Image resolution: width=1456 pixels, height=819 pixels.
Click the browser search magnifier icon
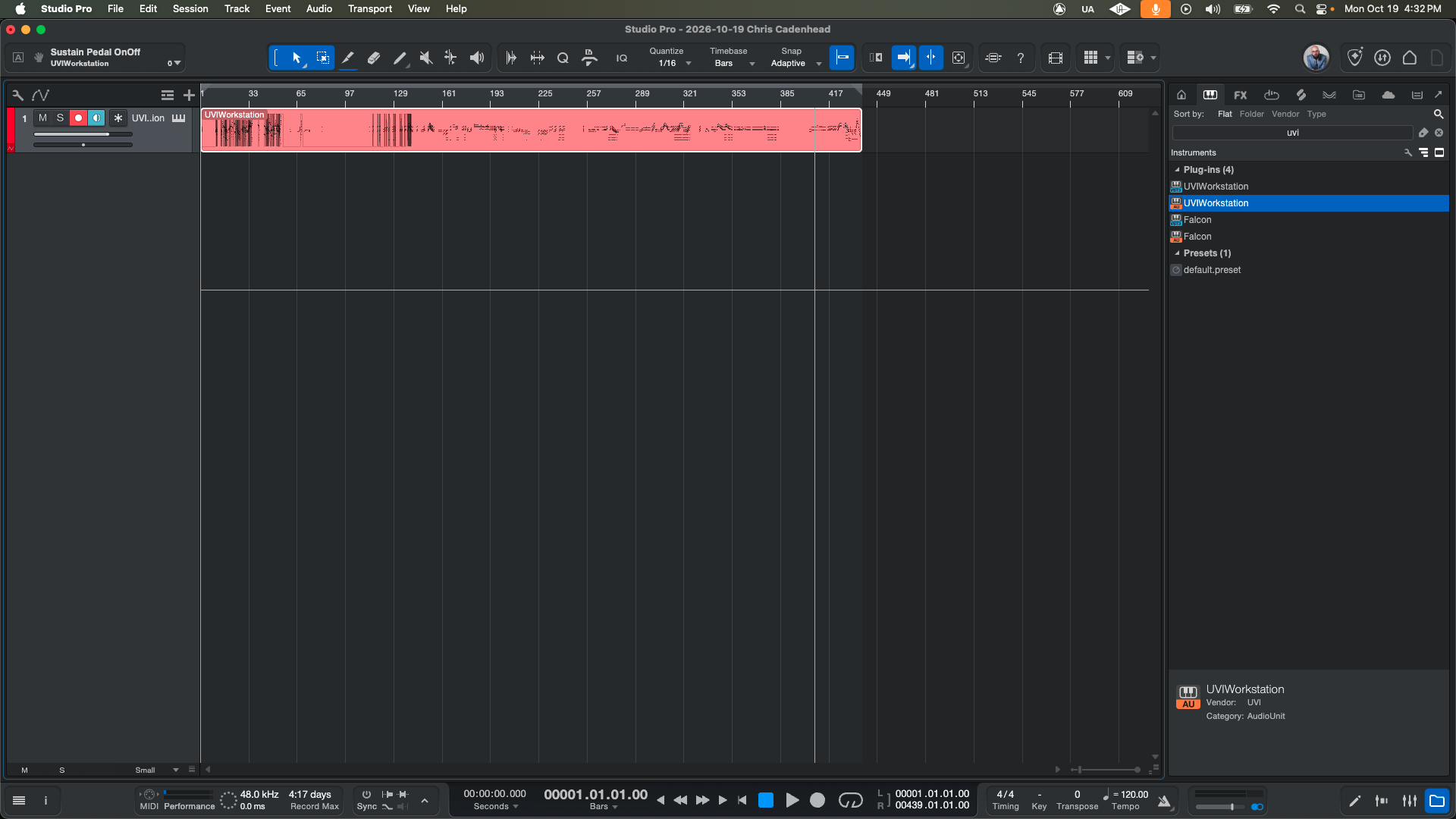click(x=1438, y=114)
